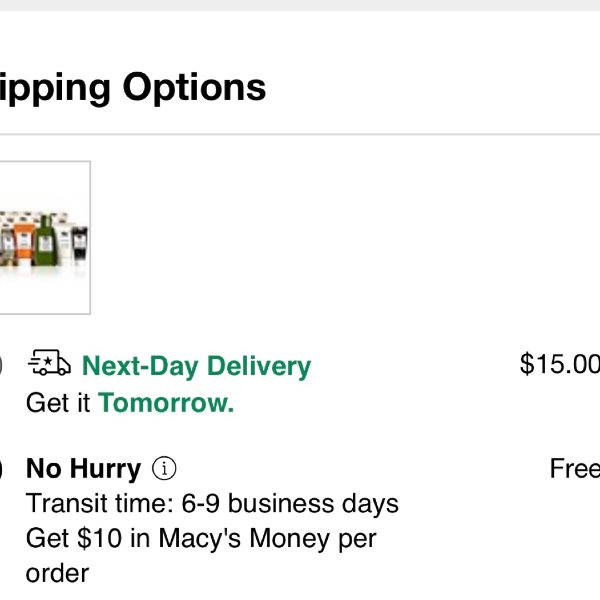Click the orange tube in product image
This screenshot has width=600, height=600.
pyautogui.click(x=24, y=243)
